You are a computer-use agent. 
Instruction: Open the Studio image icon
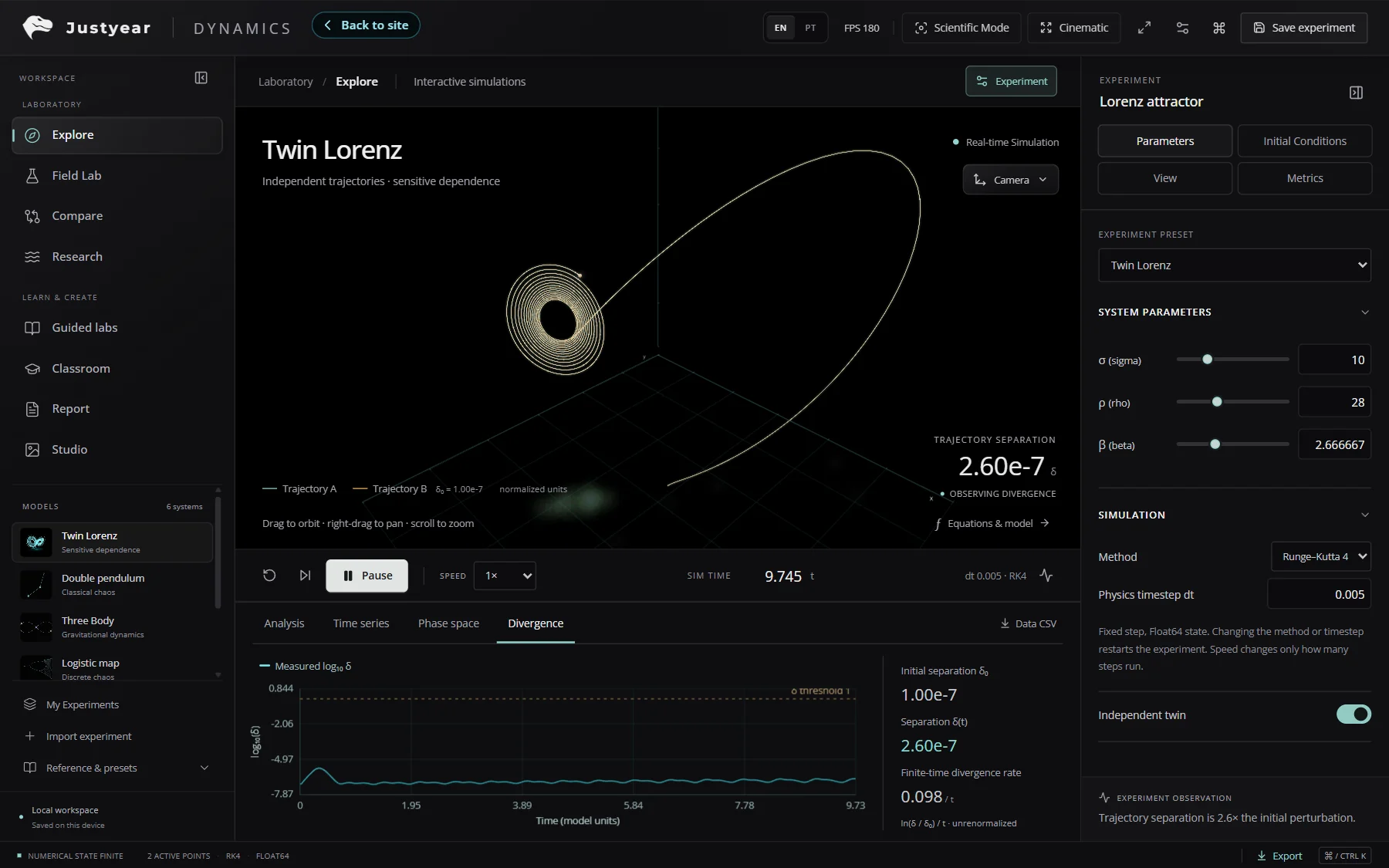pos(32,450)
